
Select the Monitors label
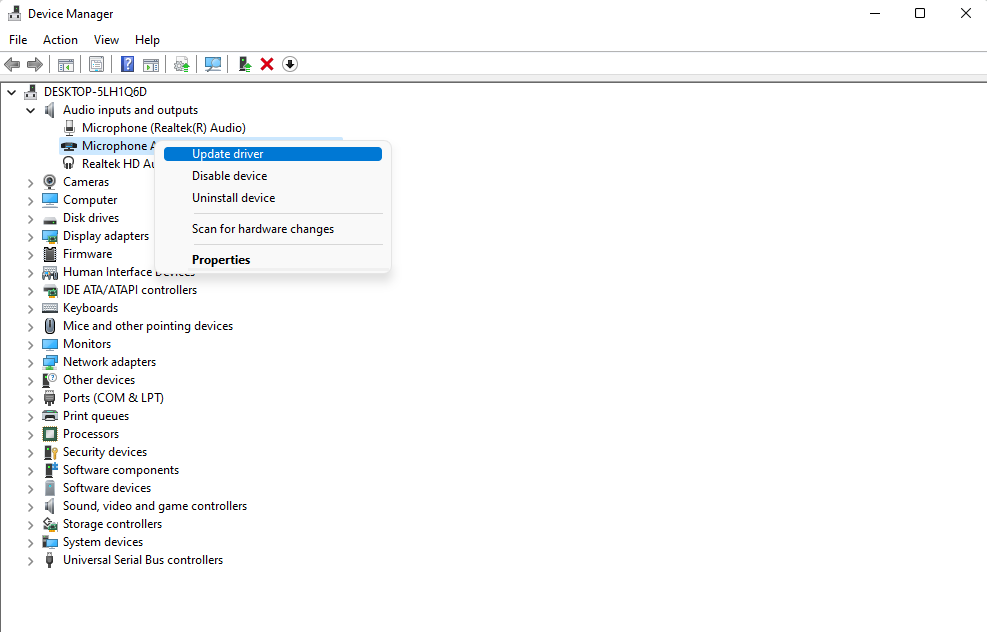pyautogui.click(x=87, y=344)
